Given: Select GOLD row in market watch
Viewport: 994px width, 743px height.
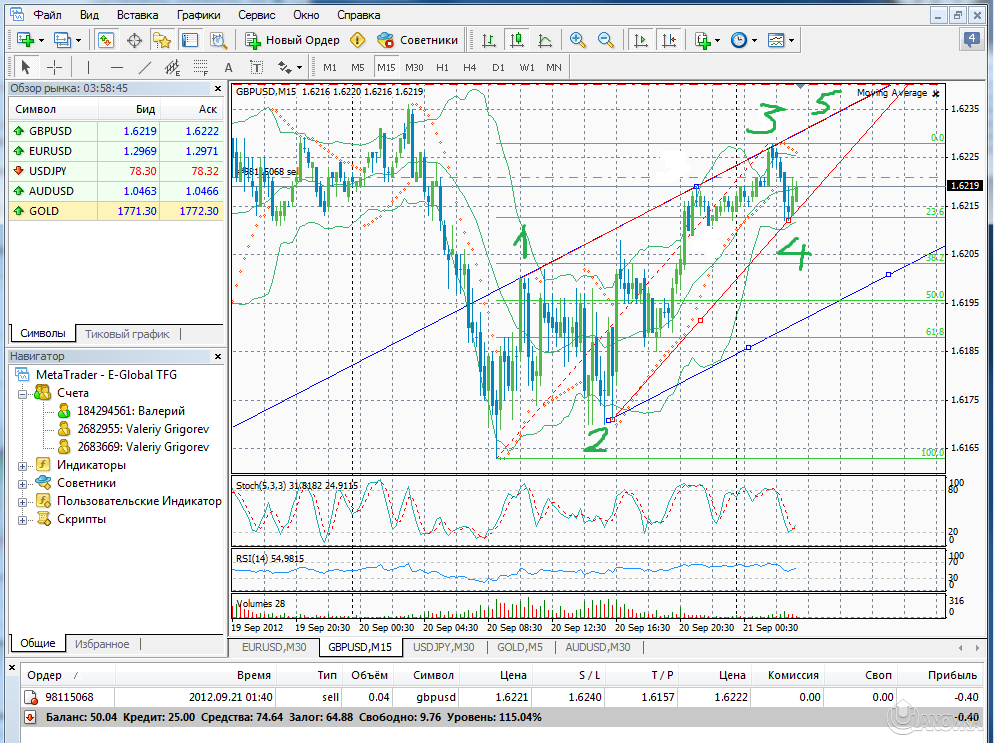Looking at the screenshot, I should tap(43, 211).
